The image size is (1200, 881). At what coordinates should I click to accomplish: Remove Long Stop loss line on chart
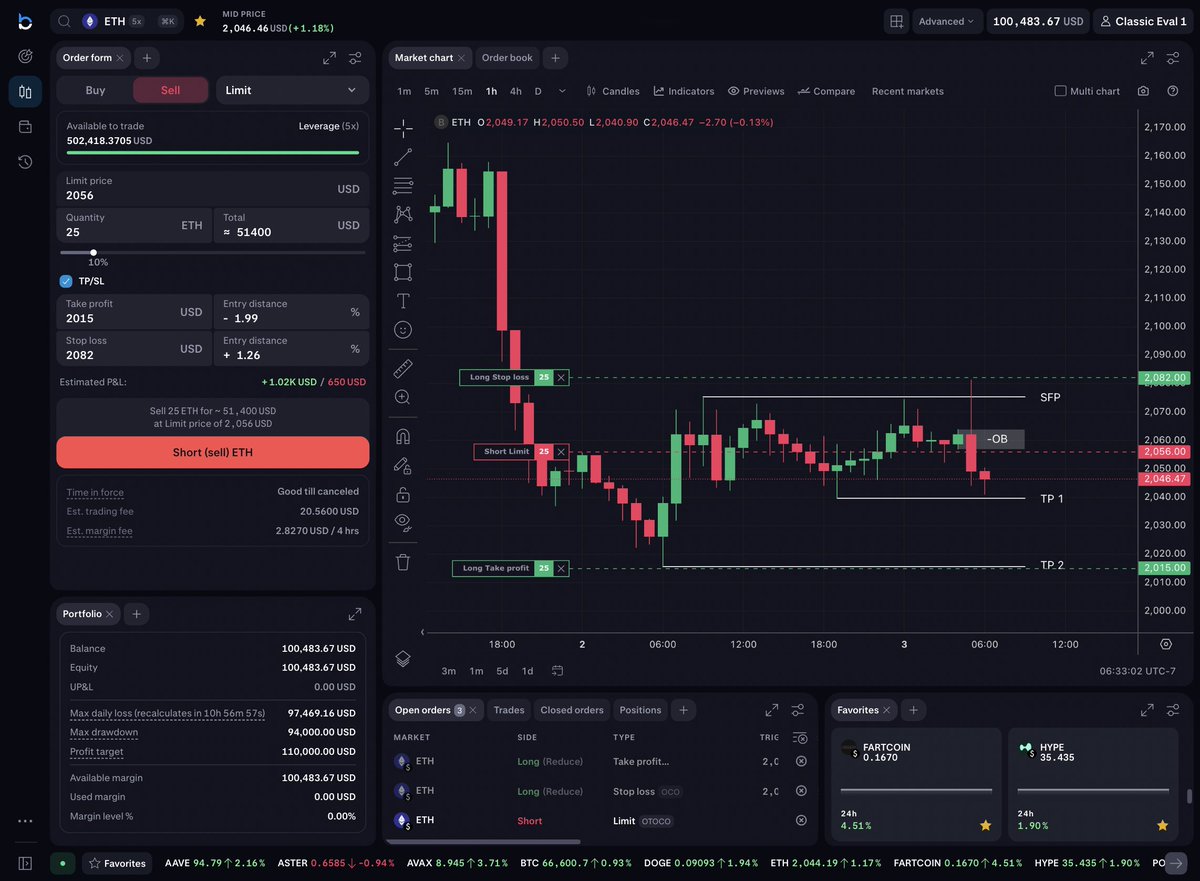pos(561,377)
